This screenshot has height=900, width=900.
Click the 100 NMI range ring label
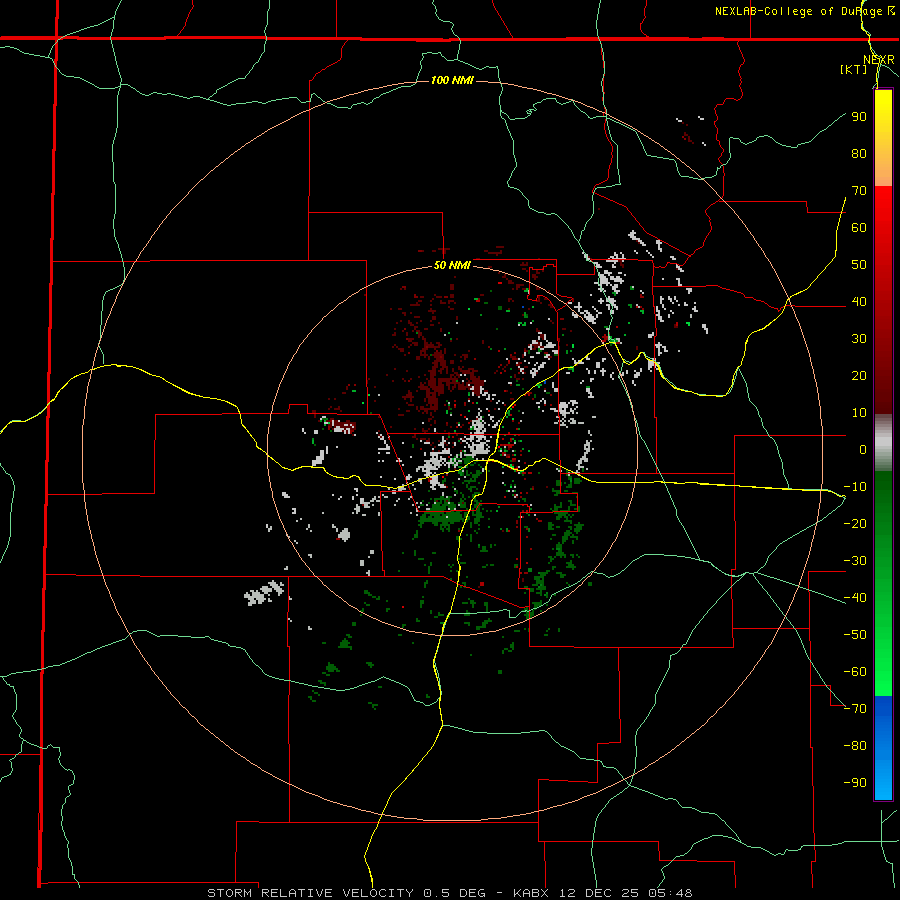pos(452,80)
